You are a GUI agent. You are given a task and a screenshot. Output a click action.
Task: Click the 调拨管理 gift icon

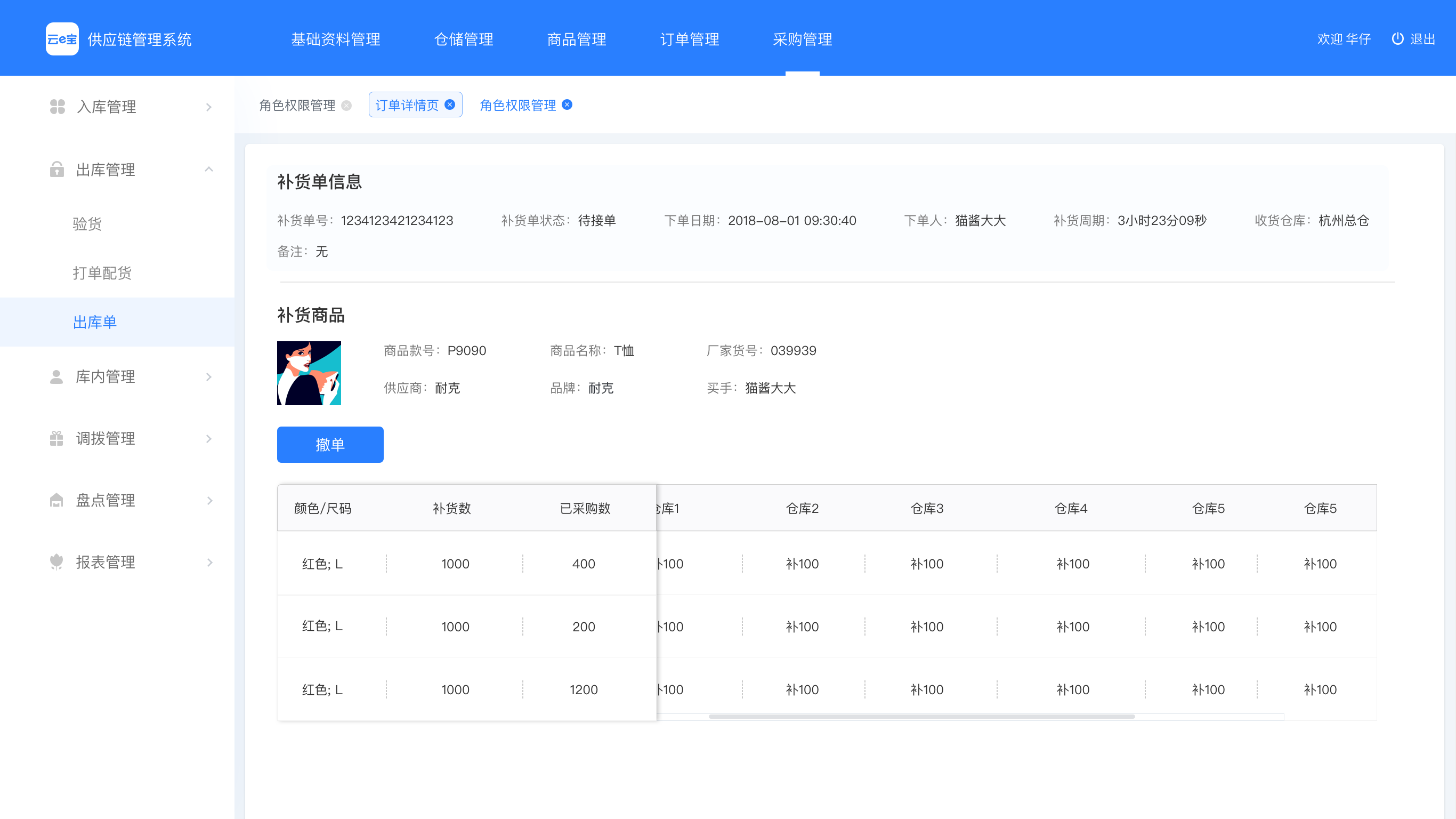click(x=56, y=438)
